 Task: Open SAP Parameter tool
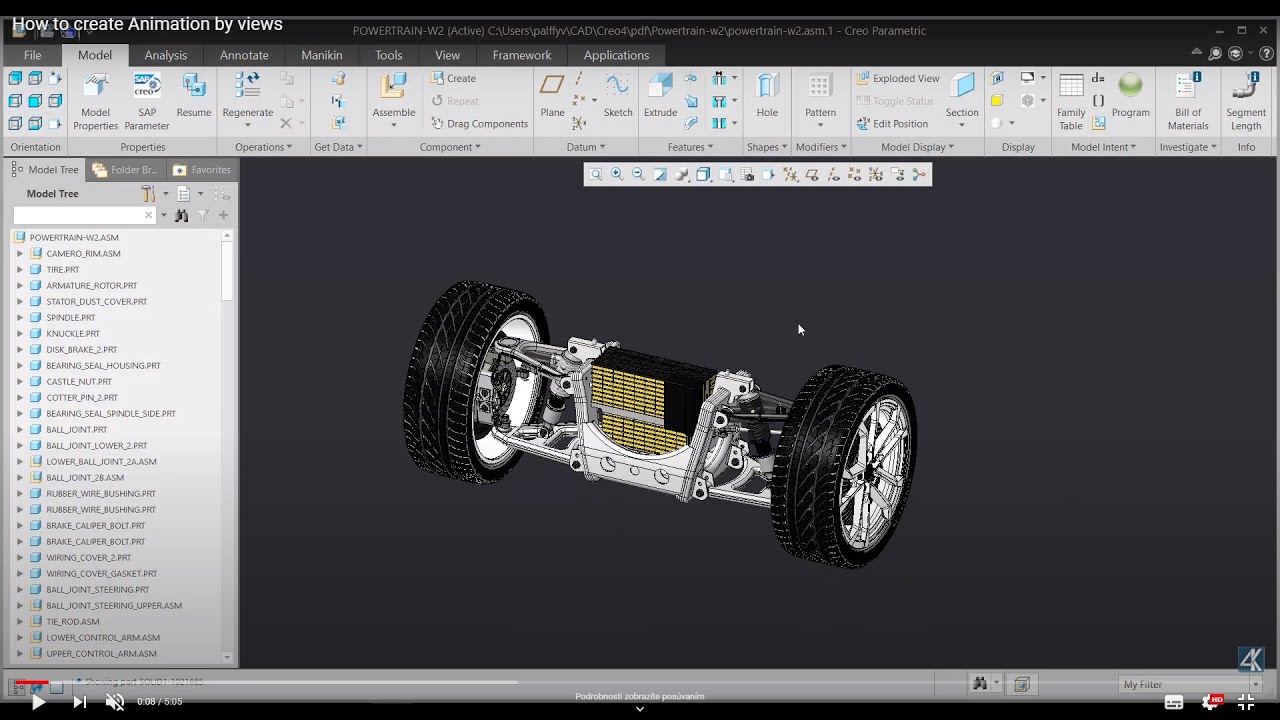tap(147, 101)
